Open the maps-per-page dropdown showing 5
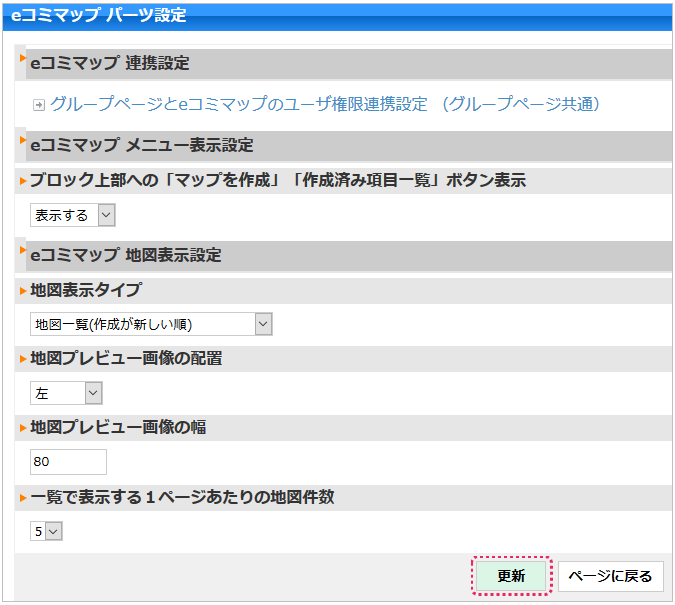Image resolution: width=675 pixels, height=605 pixels. tap(46, 532)
